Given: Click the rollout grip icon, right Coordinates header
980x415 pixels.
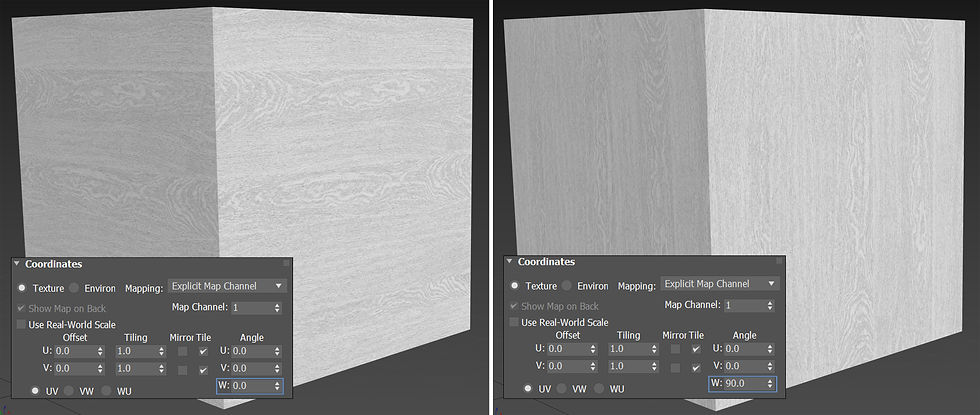Looking at the screenshot, I should pos(779,261).
